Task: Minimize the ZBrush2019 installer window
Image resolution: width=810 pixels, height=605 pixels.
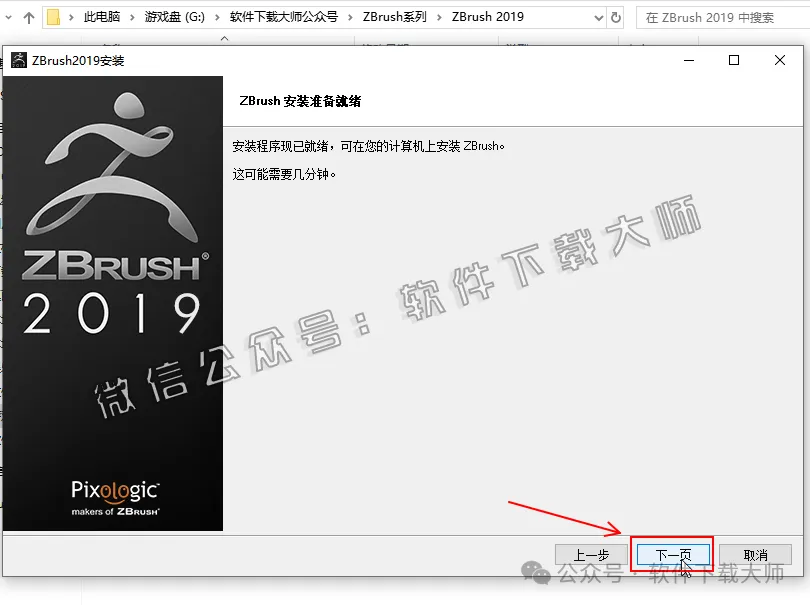Action: 687,60
